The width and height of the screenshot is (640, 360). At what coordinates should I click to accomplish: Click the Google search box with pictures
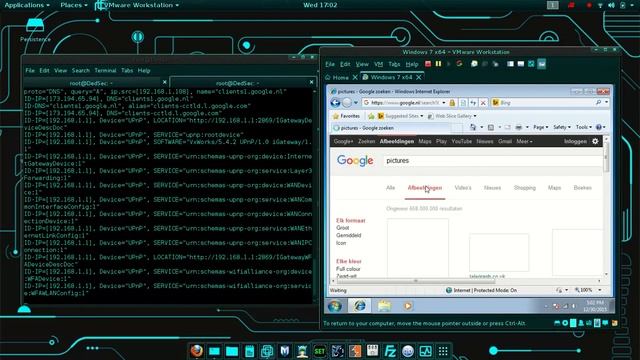tap(493, 161)
